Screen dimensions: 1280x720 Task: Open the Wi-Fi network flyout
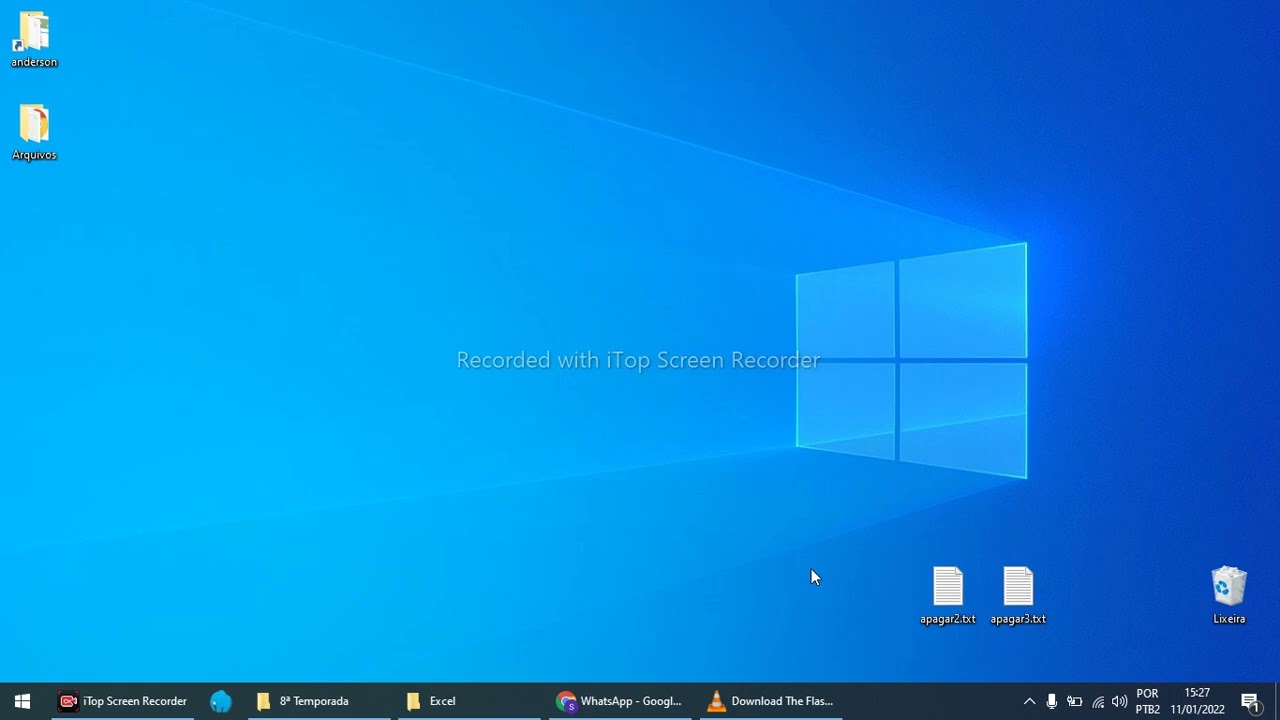[1098, 701]
